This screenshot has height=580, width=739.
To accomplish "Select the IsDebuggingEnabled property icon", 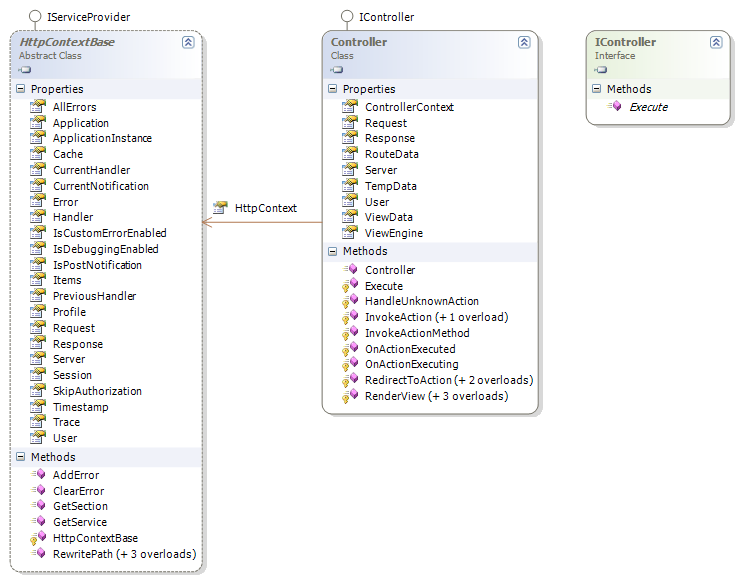I will [x=38, y=248].
